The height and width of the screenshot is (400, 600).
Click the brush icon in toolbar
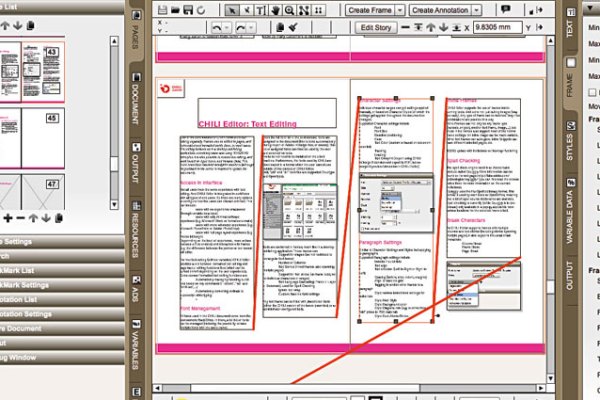coord(293,28)
